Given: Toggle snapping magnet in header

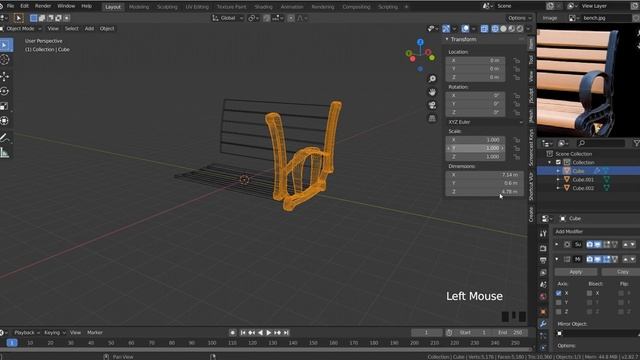Looking at the screenshot, I should 267,18.
